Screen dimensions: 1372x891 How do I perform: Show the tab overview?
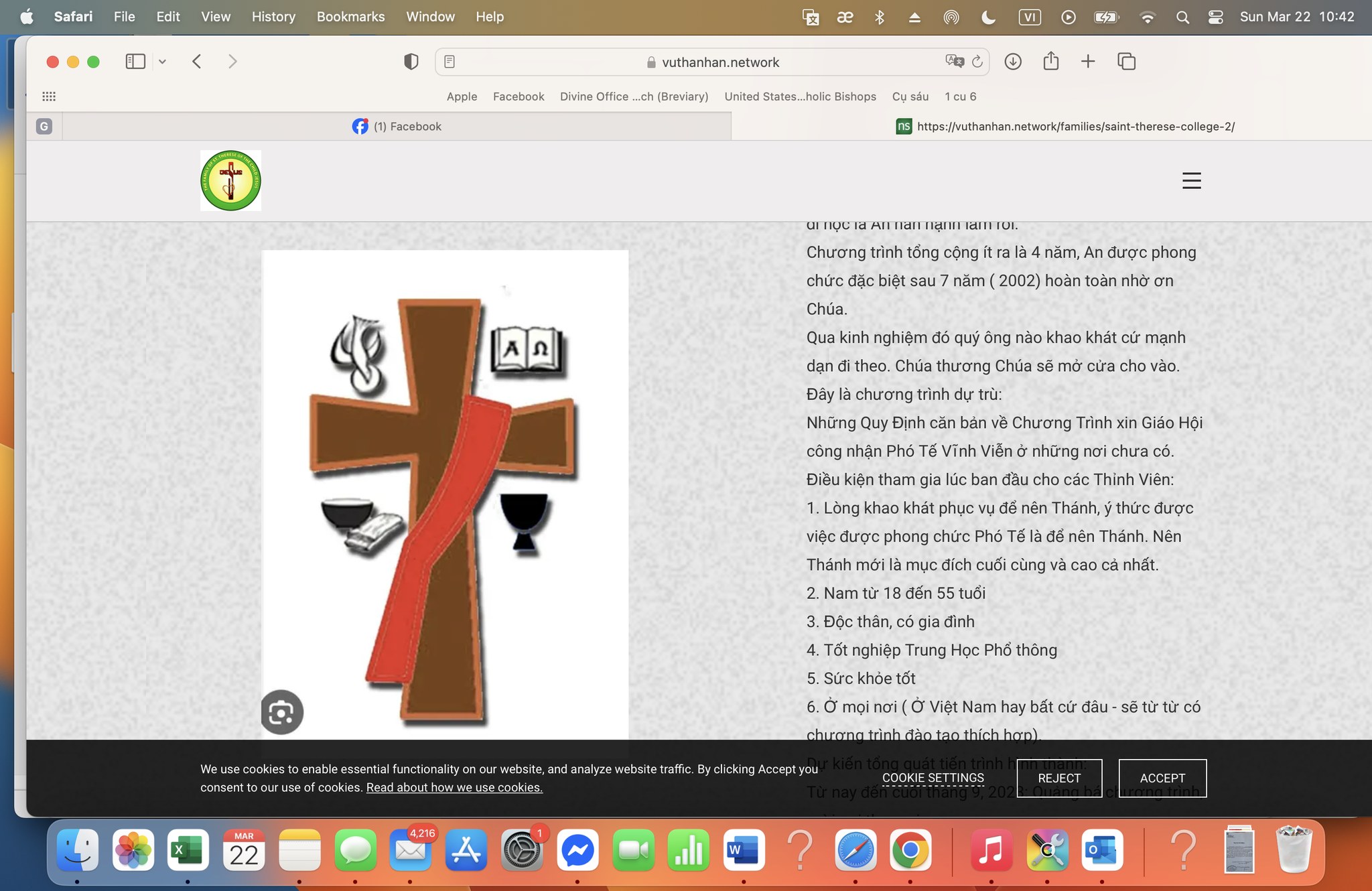pyautogui.click(x=1126, y=62)
